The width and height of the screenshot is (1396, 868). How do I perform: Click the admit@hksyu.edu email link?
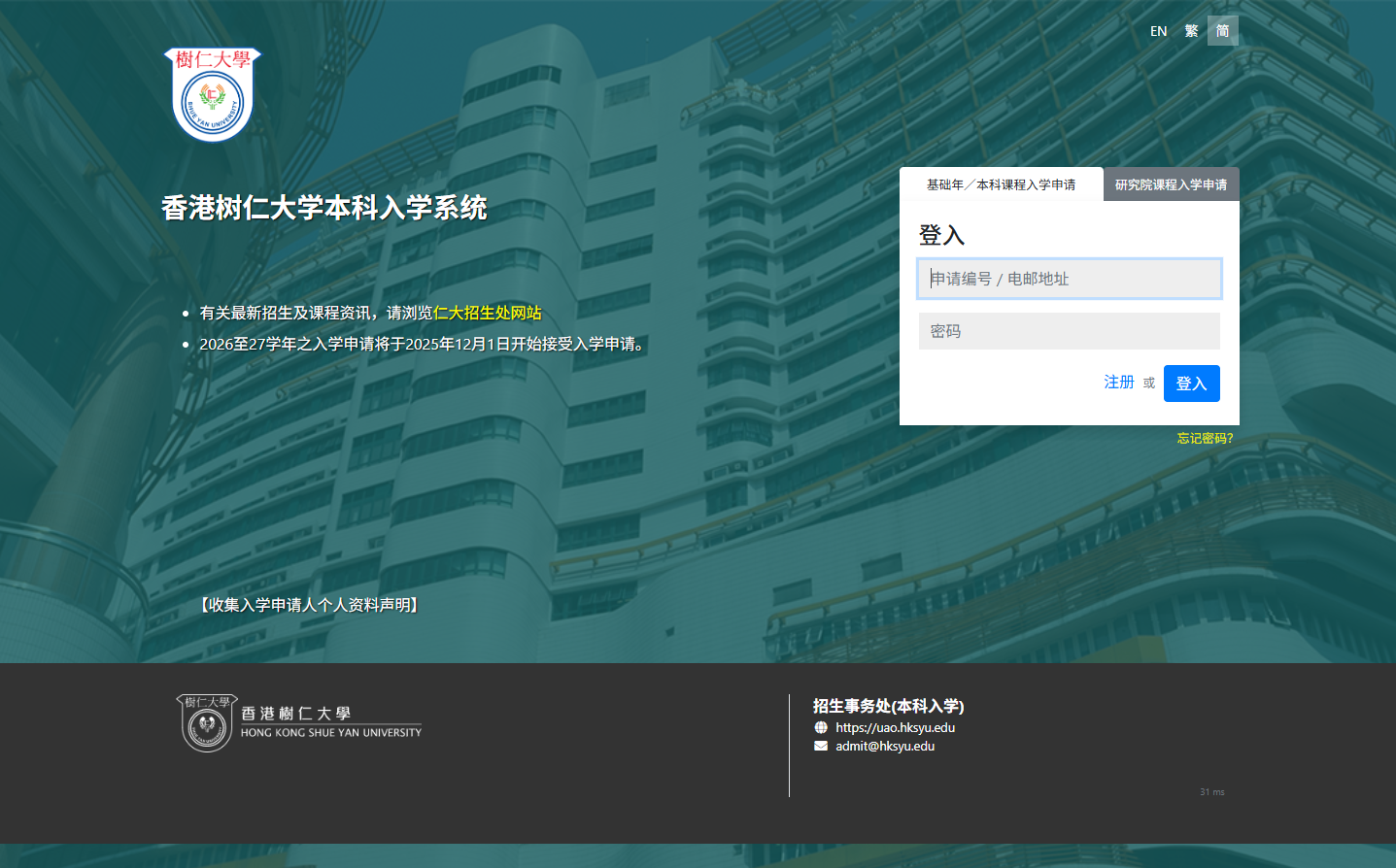[885, 746]
